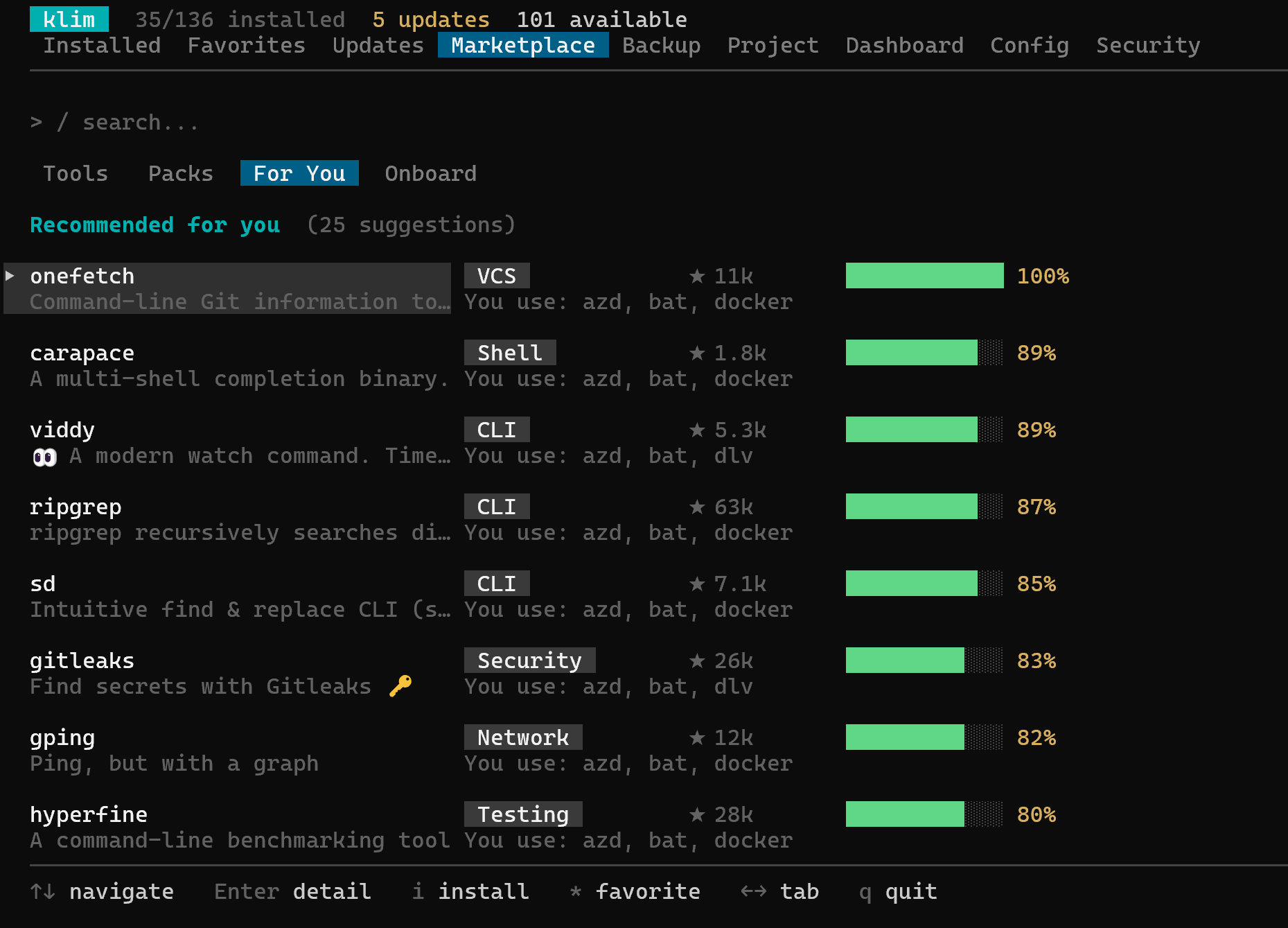The height and width of the screenshot is (928, 1288).
Task: Click the key emoji in gitleaks' description
Action: [x=400, y=686]
